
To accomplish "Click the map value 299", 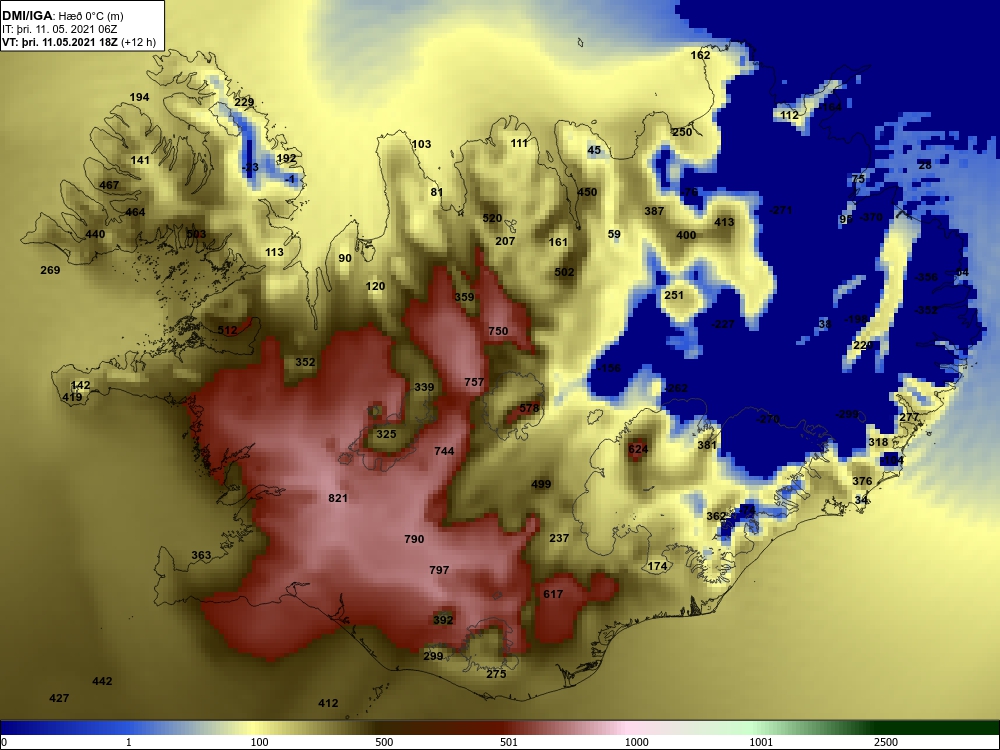I will click(433, 656).
